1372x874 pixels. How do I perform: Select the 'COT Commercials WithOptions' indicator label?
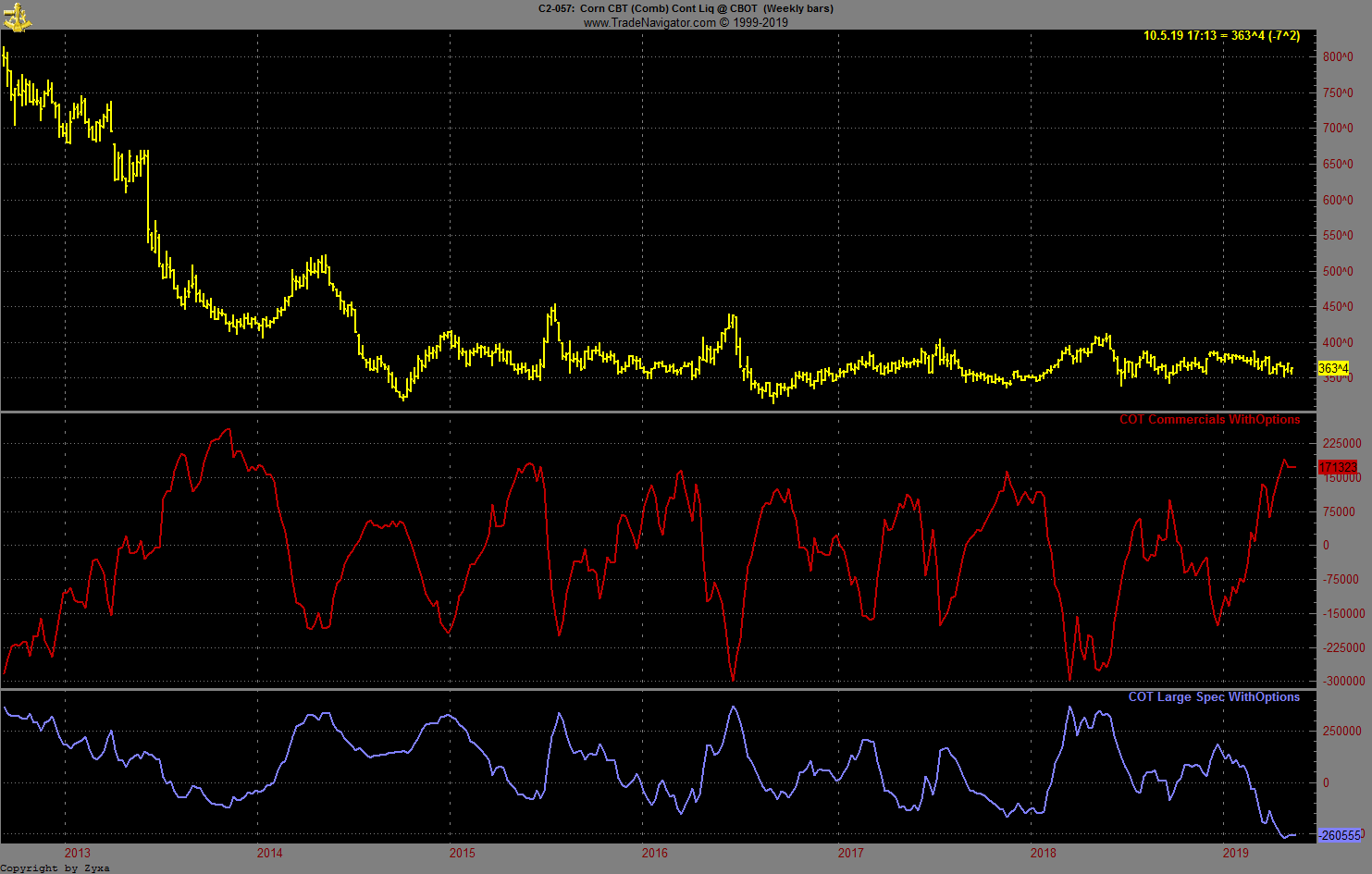pos(1209,420)
